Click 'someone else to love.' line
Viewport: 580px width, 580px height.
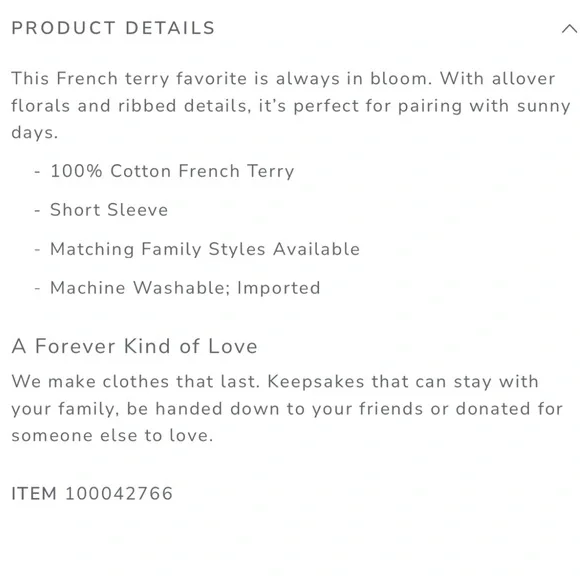coord(112,435)
